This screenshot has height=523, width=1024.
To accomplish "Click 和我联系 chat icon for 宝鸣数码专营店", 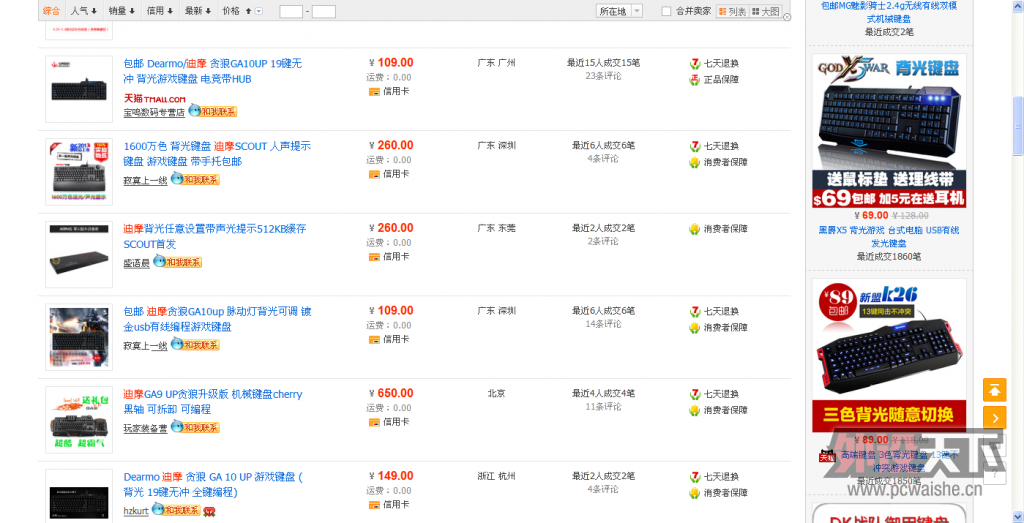I will (212, 111).
